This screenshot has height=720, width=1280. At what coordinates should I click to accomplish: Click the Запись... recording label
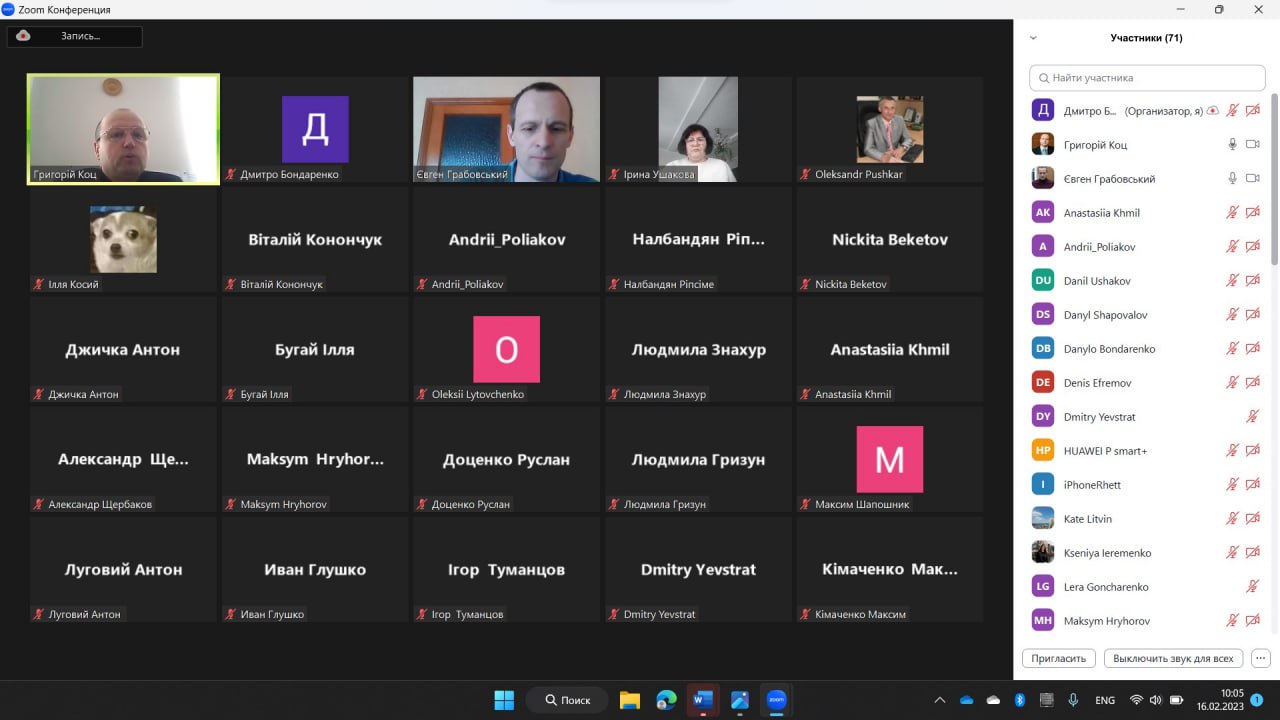80,36
